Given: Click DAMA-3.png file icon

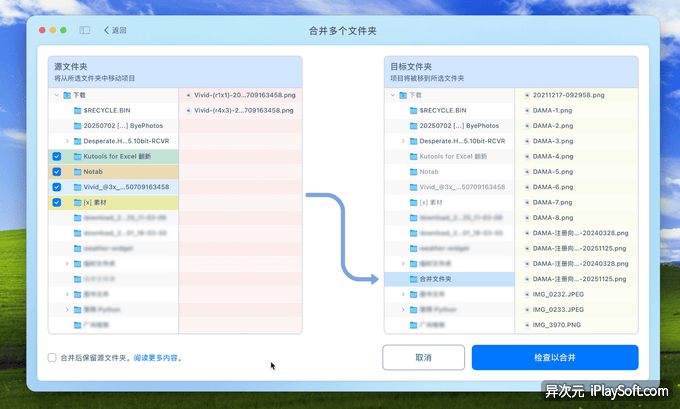Looking at the screenshot, I should [527, 141].
